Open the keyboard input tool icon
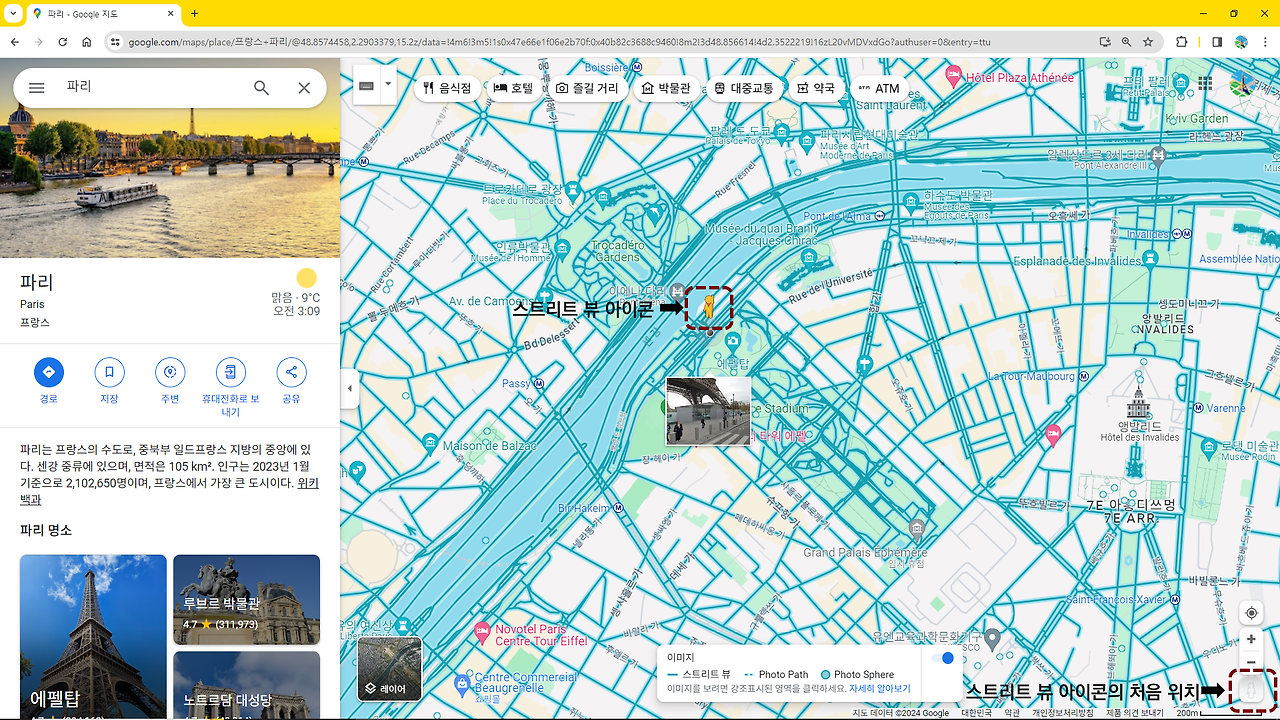The width and height of the screenshot is (1280, 720). 367,87
